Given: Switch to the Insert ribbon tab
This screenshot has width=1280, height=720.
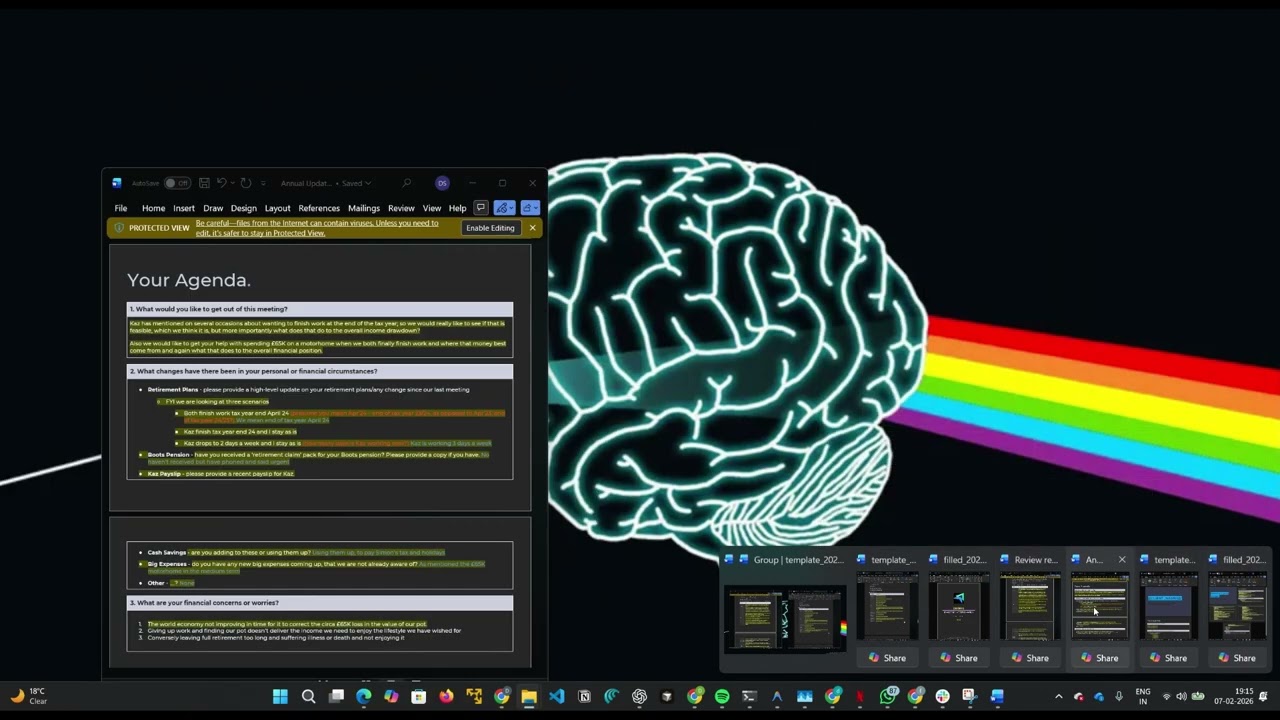Looking at the screenshot, I should click(x=184, y=208).
